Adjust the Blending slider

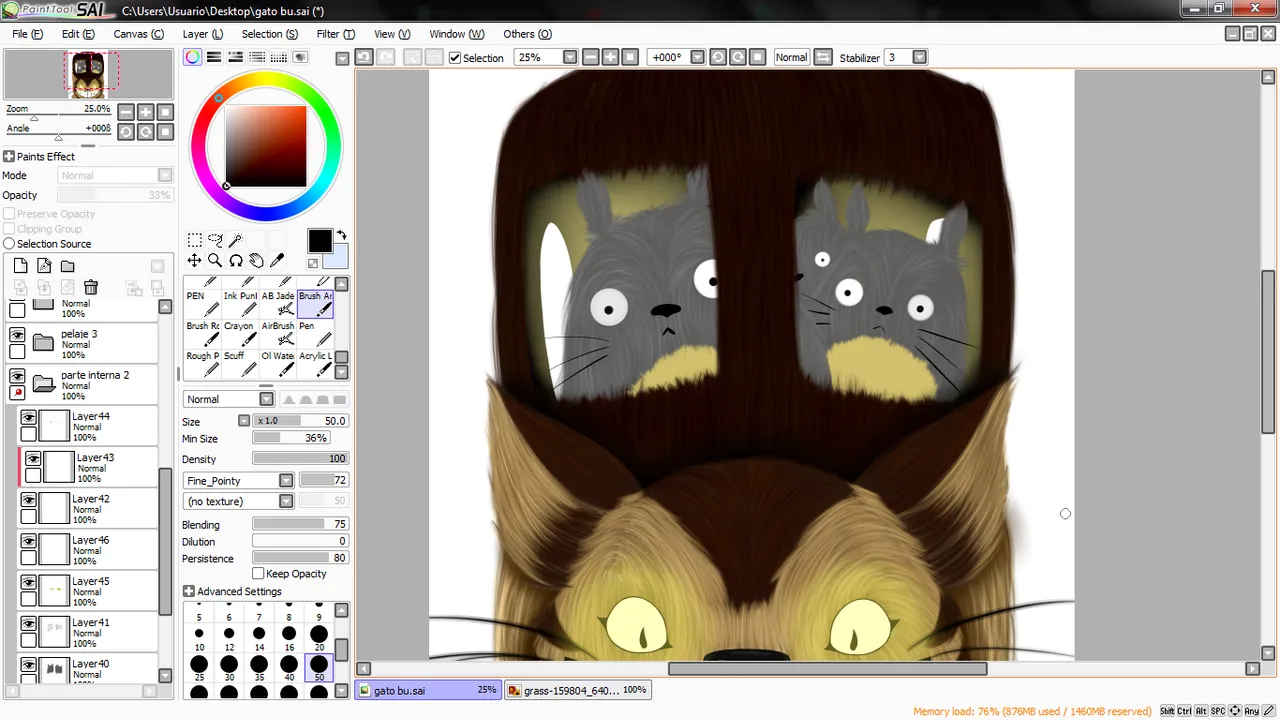click(299, 524)
